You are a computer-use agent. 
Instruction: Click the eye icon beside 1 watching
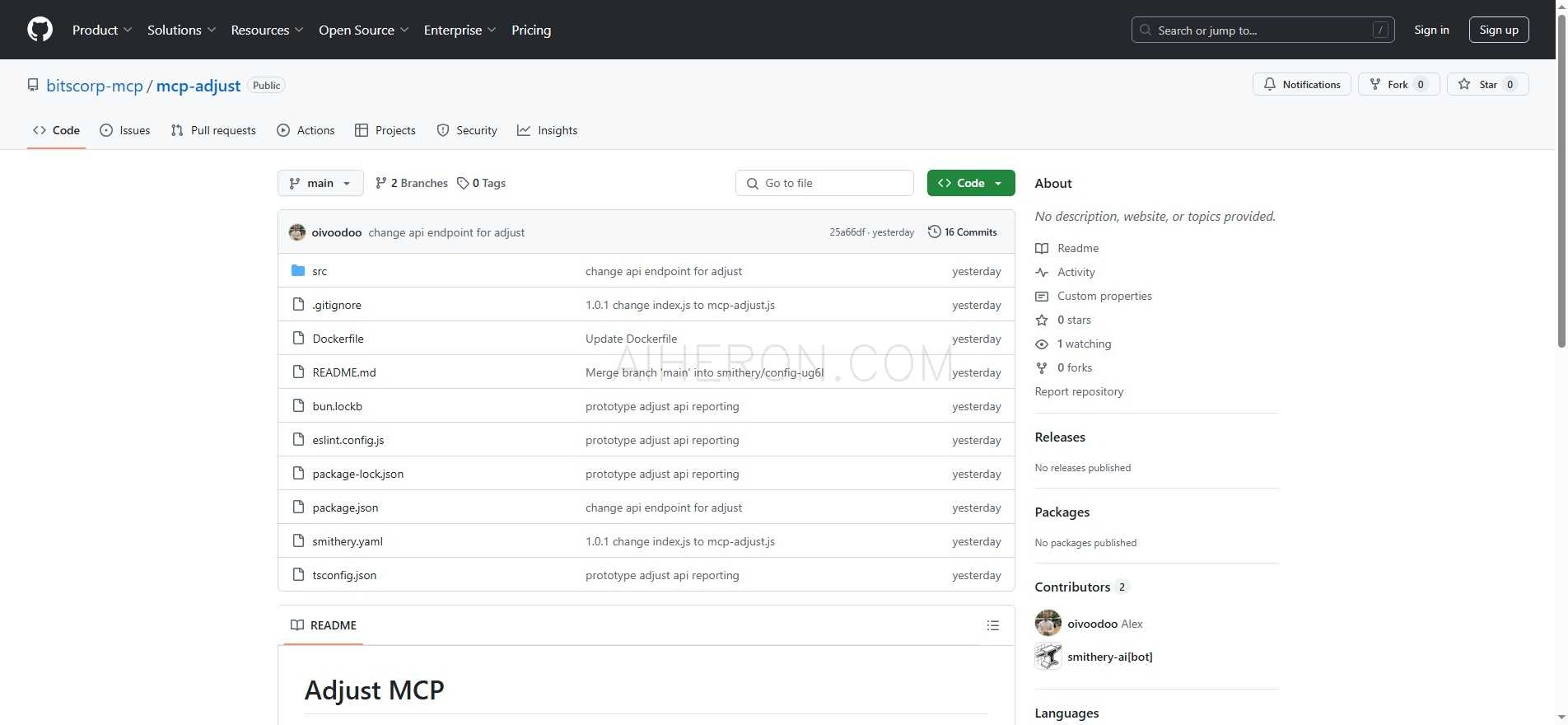[1042, 344]
